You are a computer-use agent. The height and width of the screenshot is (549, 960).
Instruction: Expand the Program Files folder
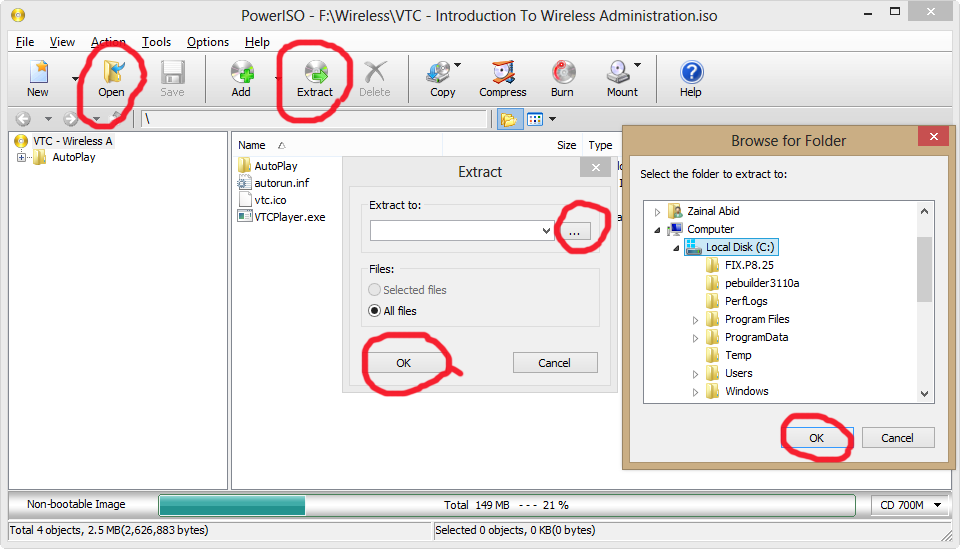pyautogui.click(x=695, y=320)
